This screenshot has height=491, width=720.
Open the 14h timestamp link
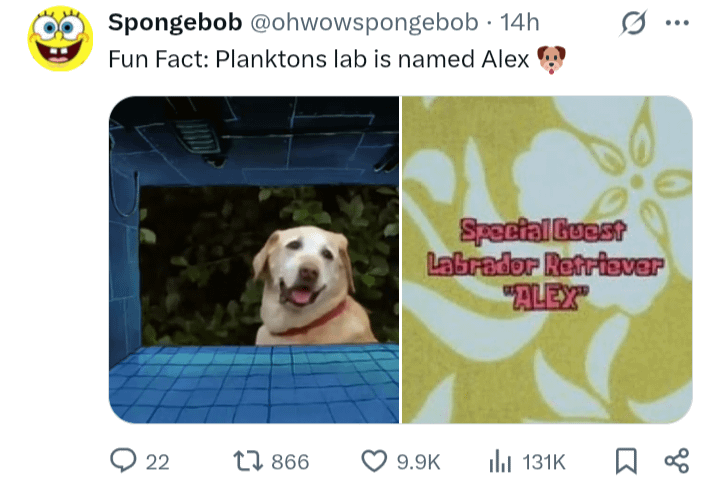tap(519, 22)
